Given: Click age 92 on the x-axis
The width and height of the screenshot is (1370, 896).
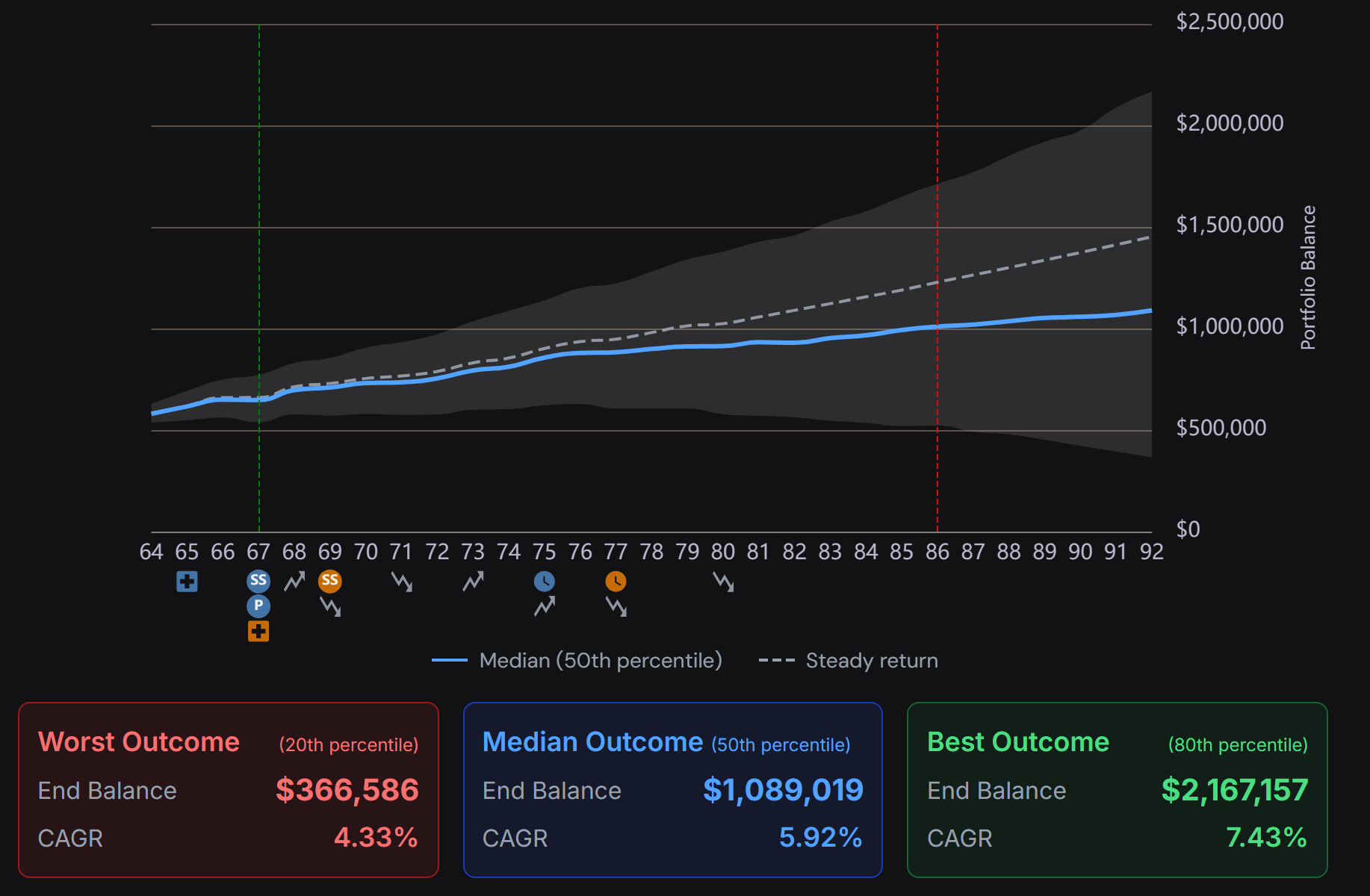Looking at the screenshot, I should 1152,552.
